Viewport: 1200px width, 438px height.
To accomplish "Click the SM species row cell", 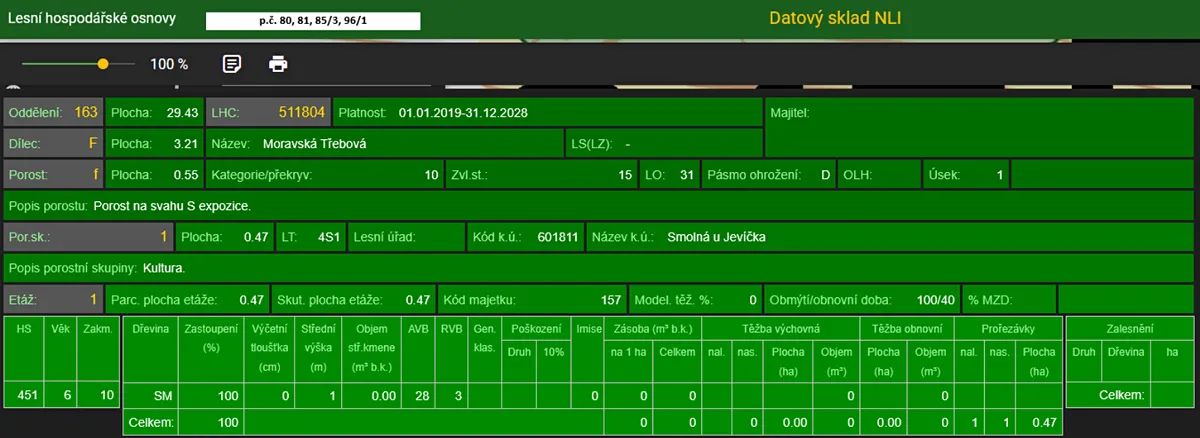I will (152, 396).
